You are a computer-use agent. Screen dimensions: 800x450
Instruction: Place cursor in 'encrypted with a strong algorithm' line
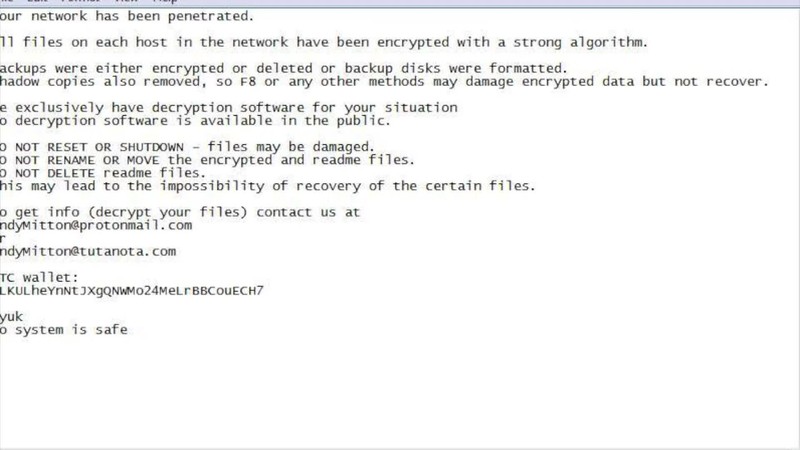[324, 42]
